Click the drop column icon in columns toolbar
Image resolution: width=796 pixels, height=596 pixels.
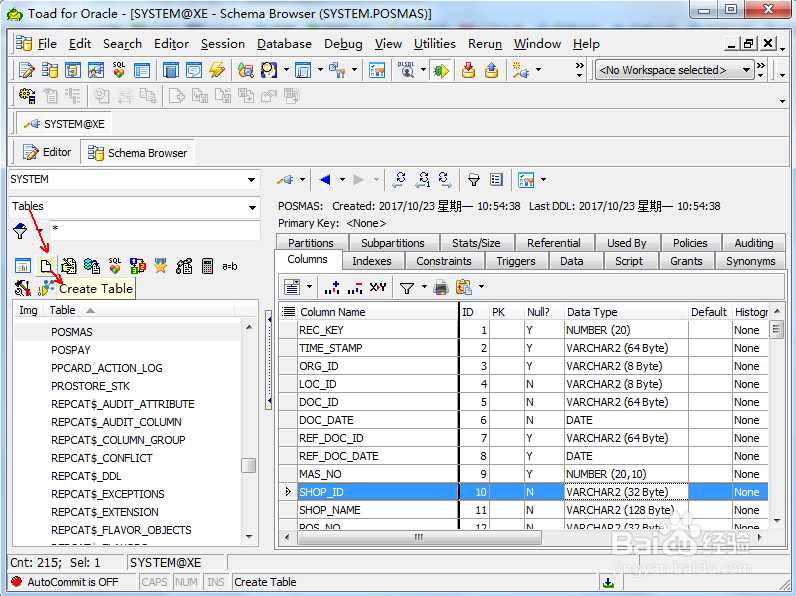coord(355,288)
